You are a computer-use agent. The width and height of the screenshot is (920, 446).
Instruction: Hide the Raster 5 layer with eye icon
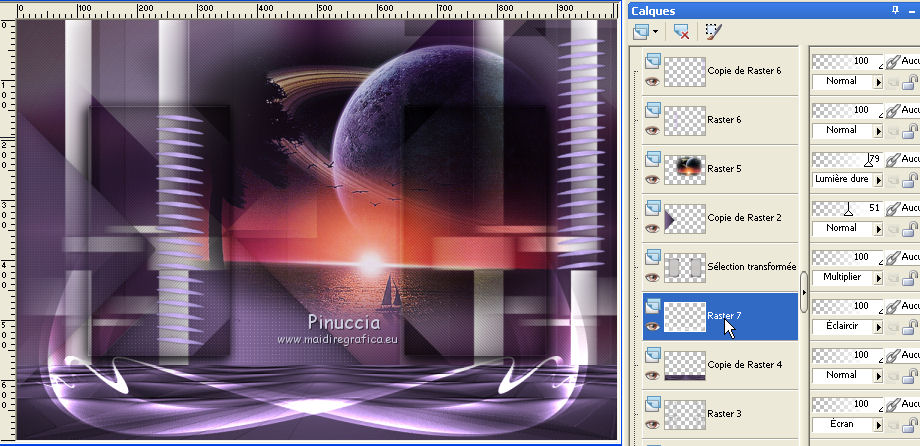point(652,180)
